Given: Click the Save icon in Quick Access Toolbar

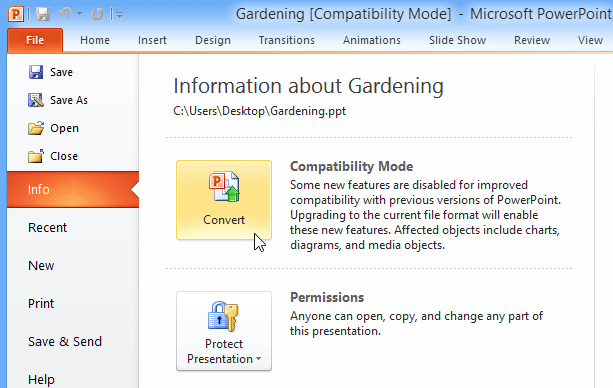Looking at the screenshot, I should point(43,14).
